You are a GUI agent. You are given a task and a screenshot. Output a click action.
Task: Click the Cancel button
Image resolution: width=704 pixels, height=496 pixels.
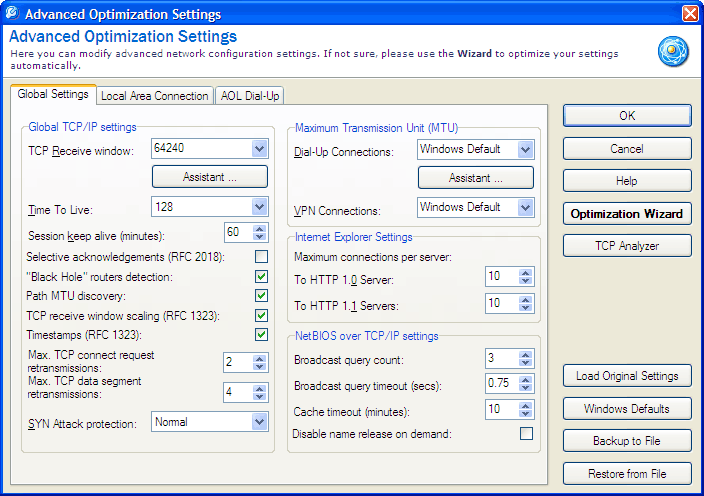click(x=627, y=149)
